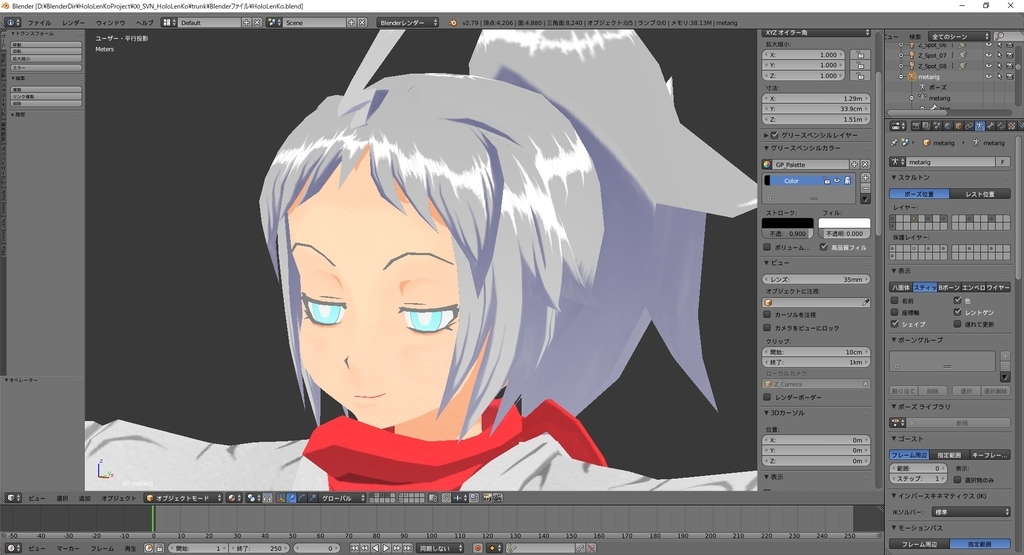The height and width of the screenshot is (555, 1024).
Task: Remove palette color with minus button
Action: 865,188
